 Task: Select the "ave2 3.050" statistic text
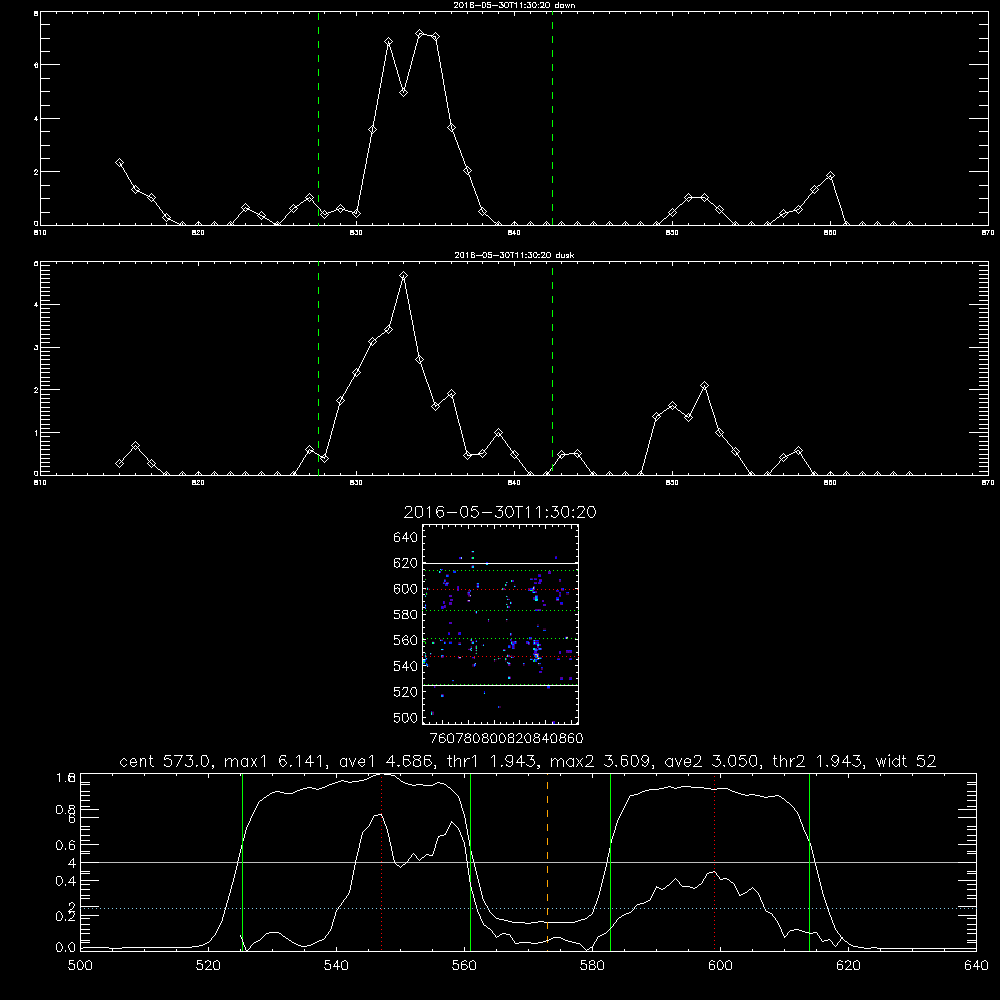(x=712, y=761)
